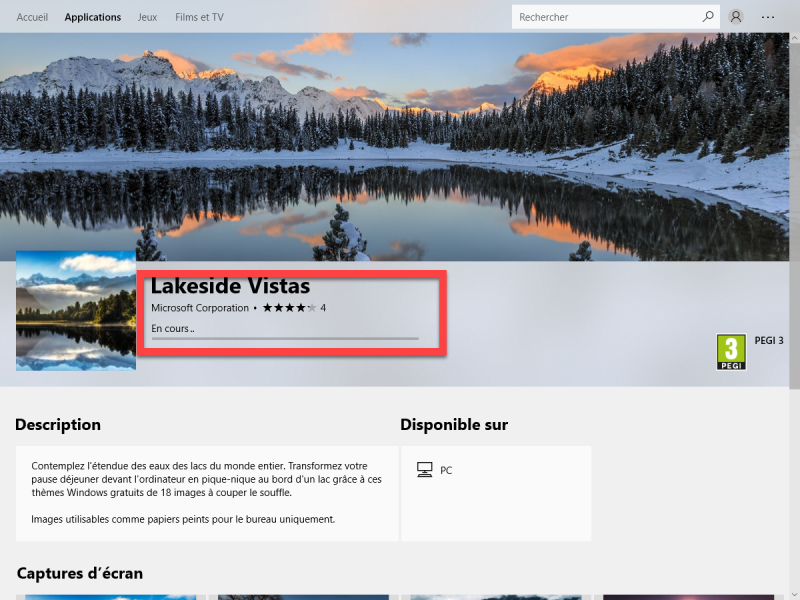The width and height of the screenshot is (800, 600).
Task: Click the download progress bar
Action: [x=285, y=338]
